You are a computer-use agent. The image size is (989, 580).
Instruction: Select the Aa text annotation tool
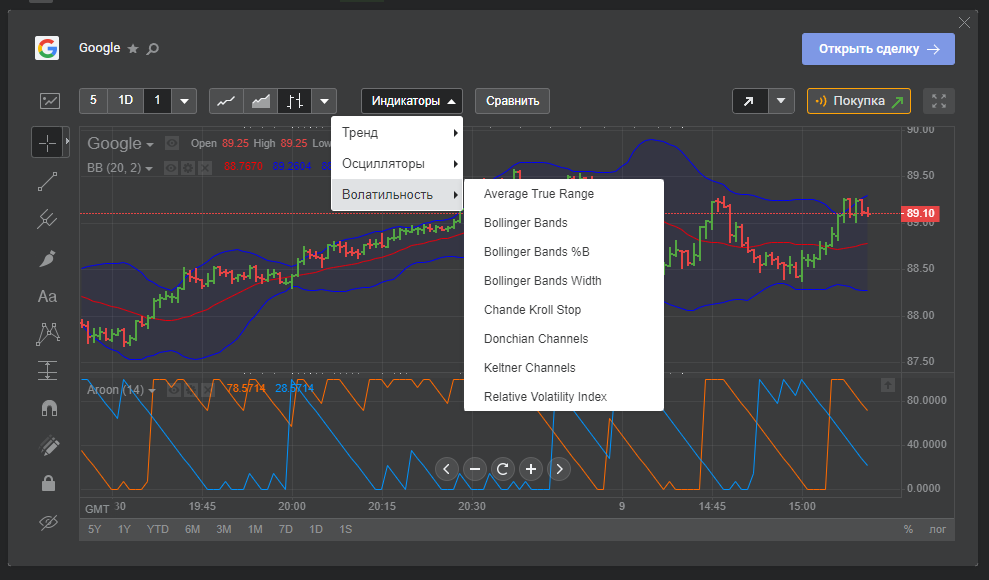click(x=47, y=296)
